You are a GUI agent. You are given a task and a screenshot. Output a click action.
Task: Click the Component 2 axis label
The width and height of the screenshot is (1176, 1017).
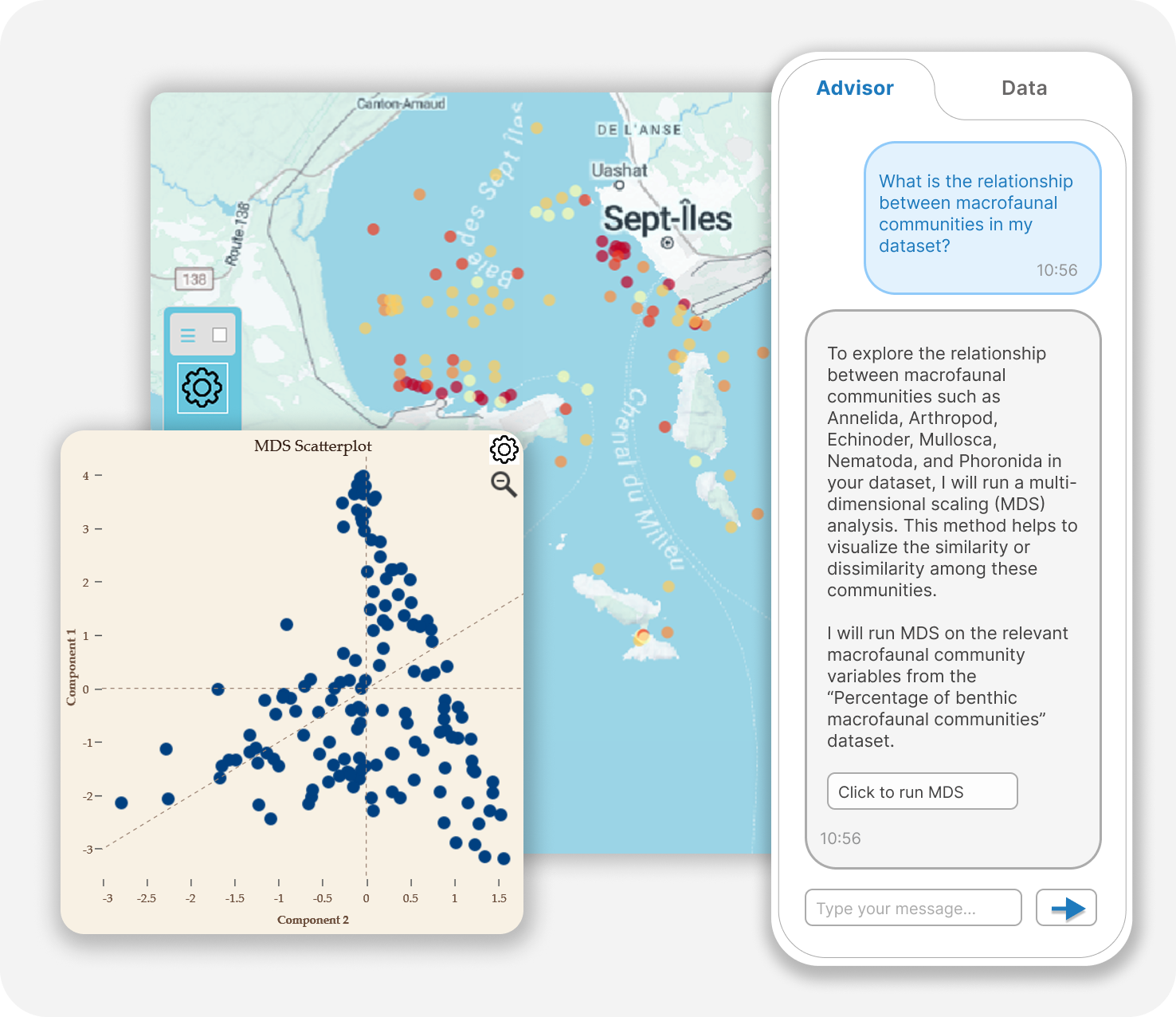(313, 920)
